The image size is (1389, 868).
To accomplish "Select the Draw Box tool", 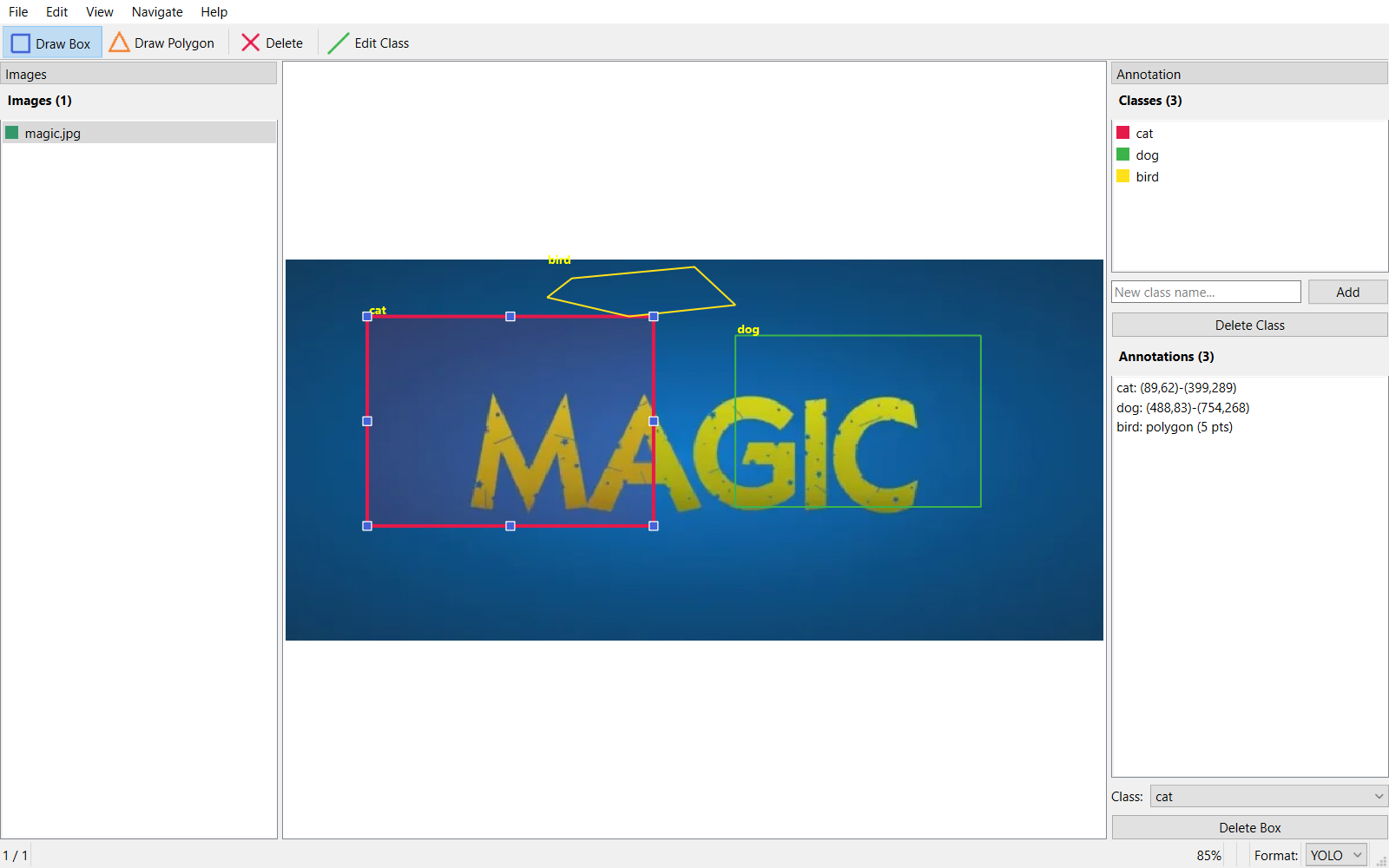I will 52,43.
